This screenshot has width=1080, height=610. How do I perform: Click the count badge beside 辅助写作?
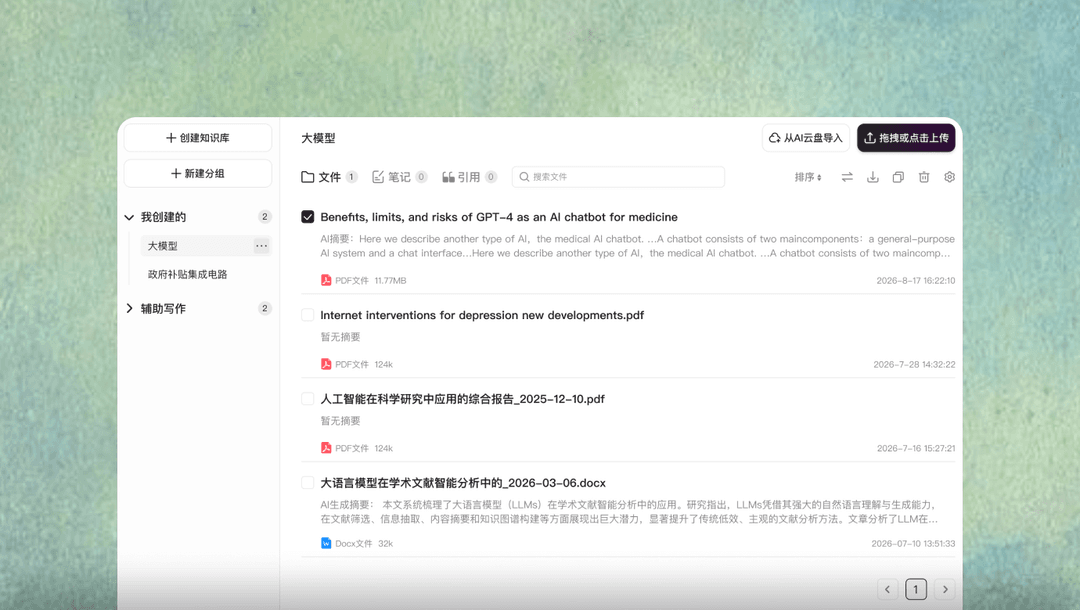pos(264,308)
